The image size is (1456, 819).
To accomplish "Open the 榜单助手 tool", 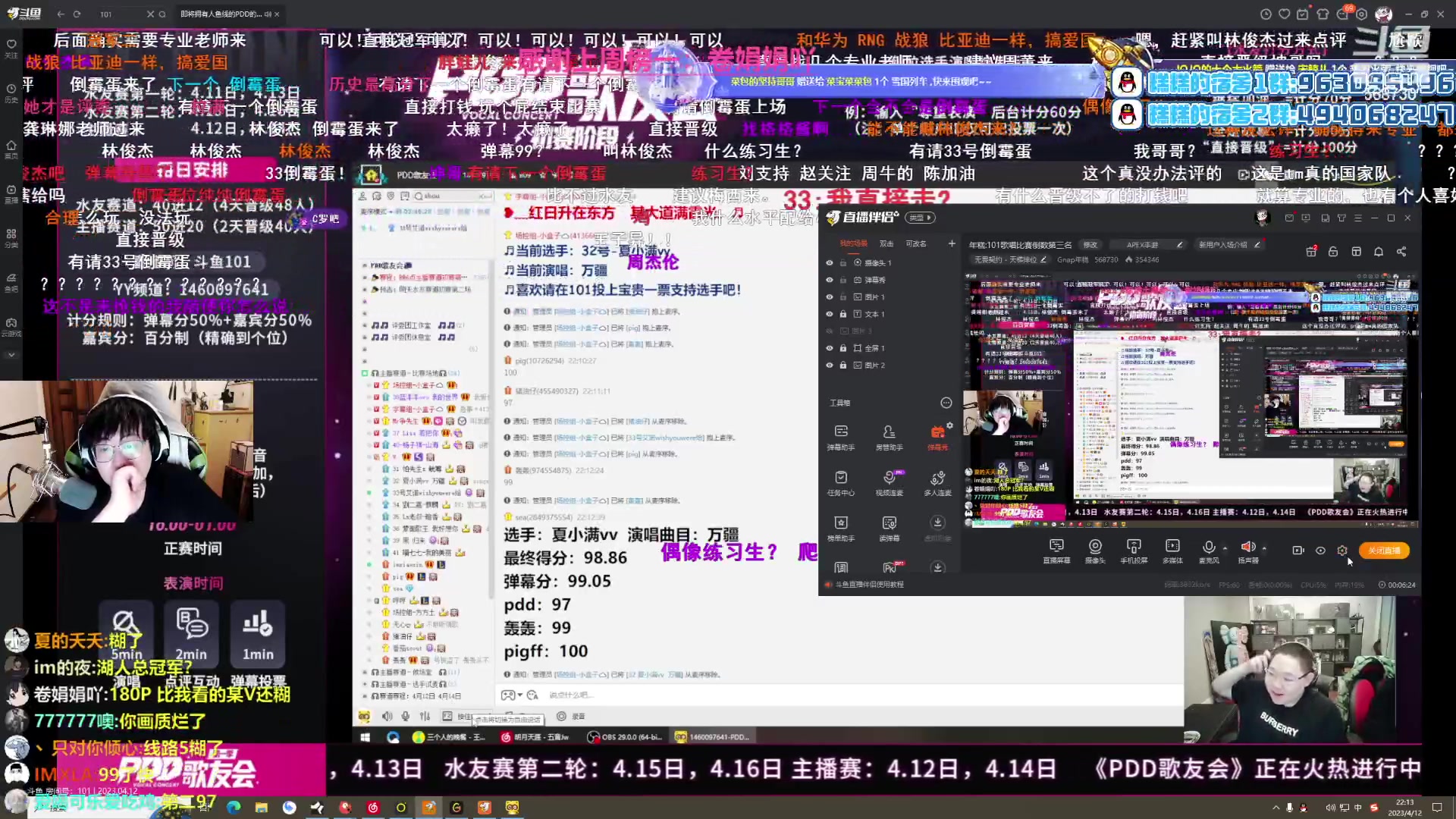I will pos(841,529).
